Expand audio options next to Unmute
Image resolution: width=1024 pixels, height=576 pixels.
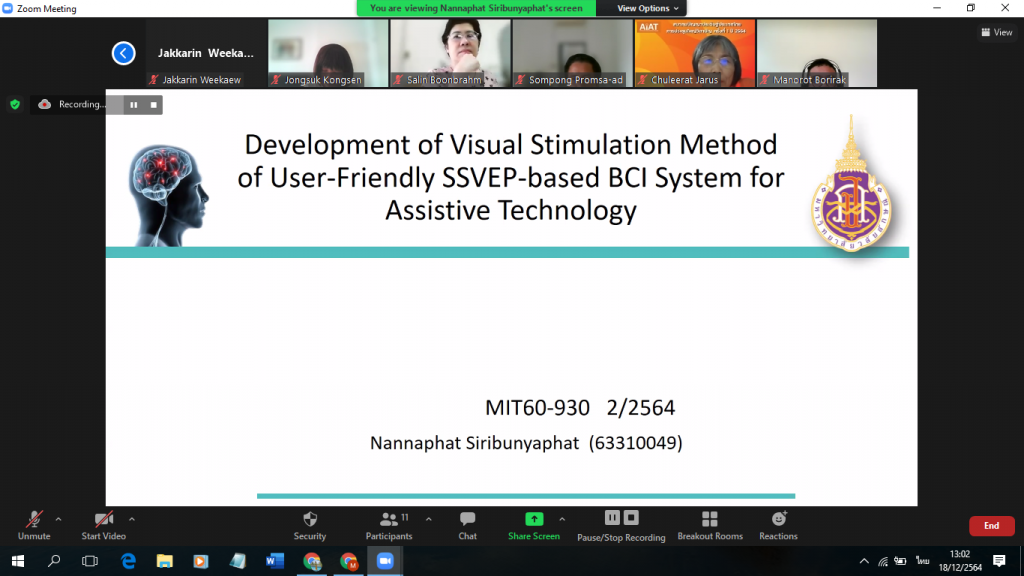pos(58,519)
